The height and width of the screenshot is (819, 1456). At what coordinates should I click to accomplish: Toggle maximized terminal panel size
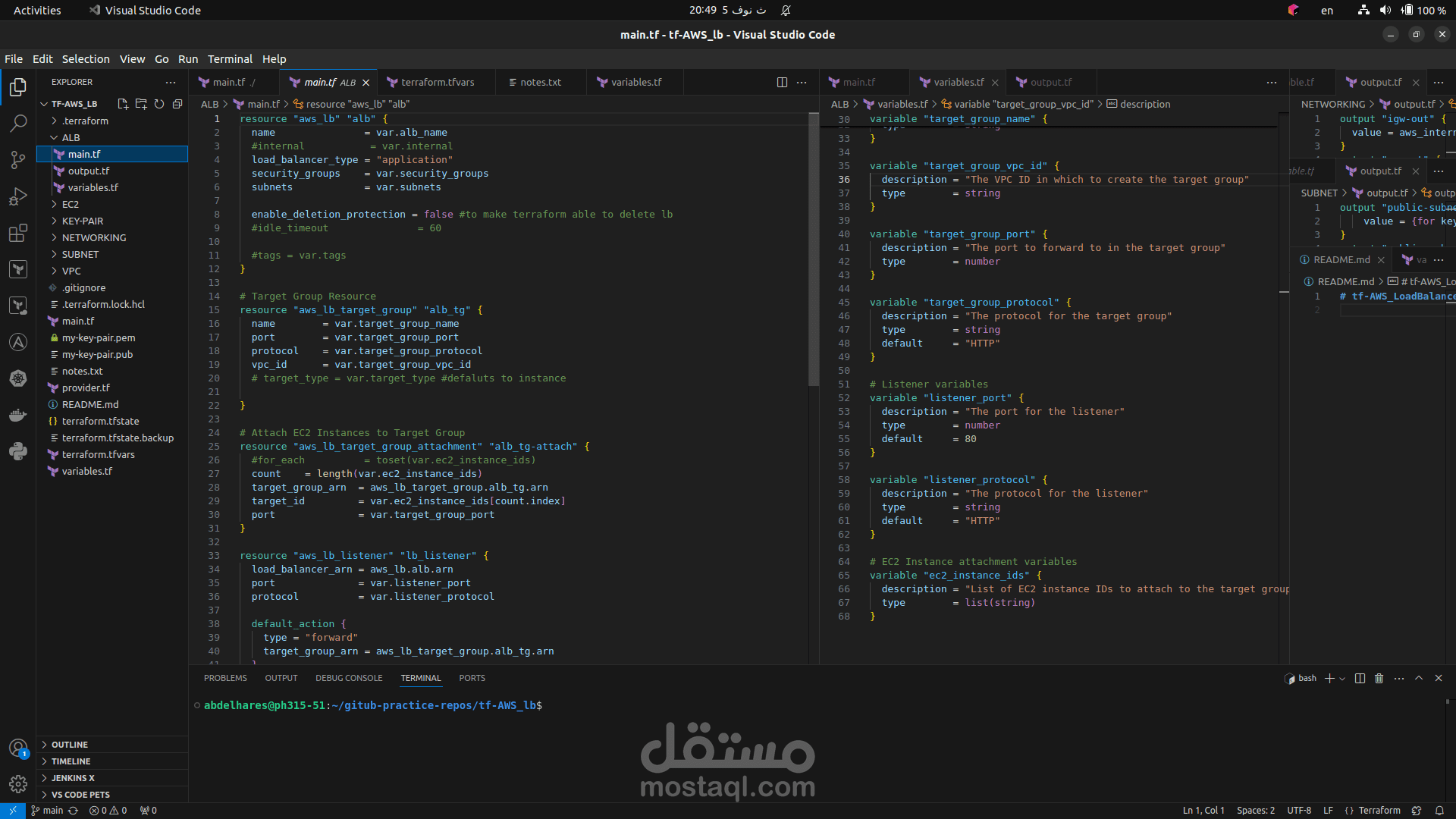coord(1418,678)
